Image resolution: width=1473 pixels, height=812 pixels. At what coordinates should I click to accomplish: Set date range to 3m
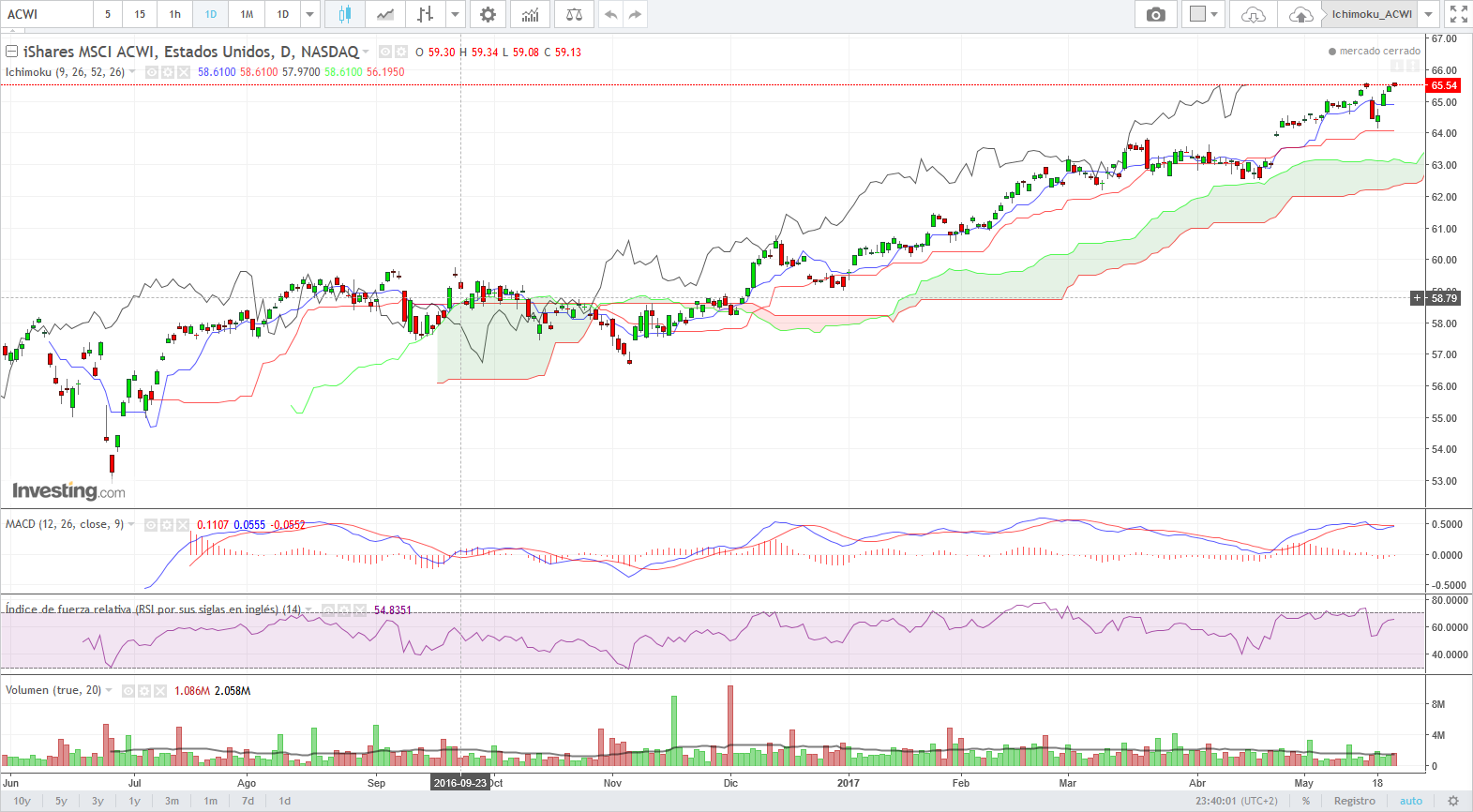point(172,801)
